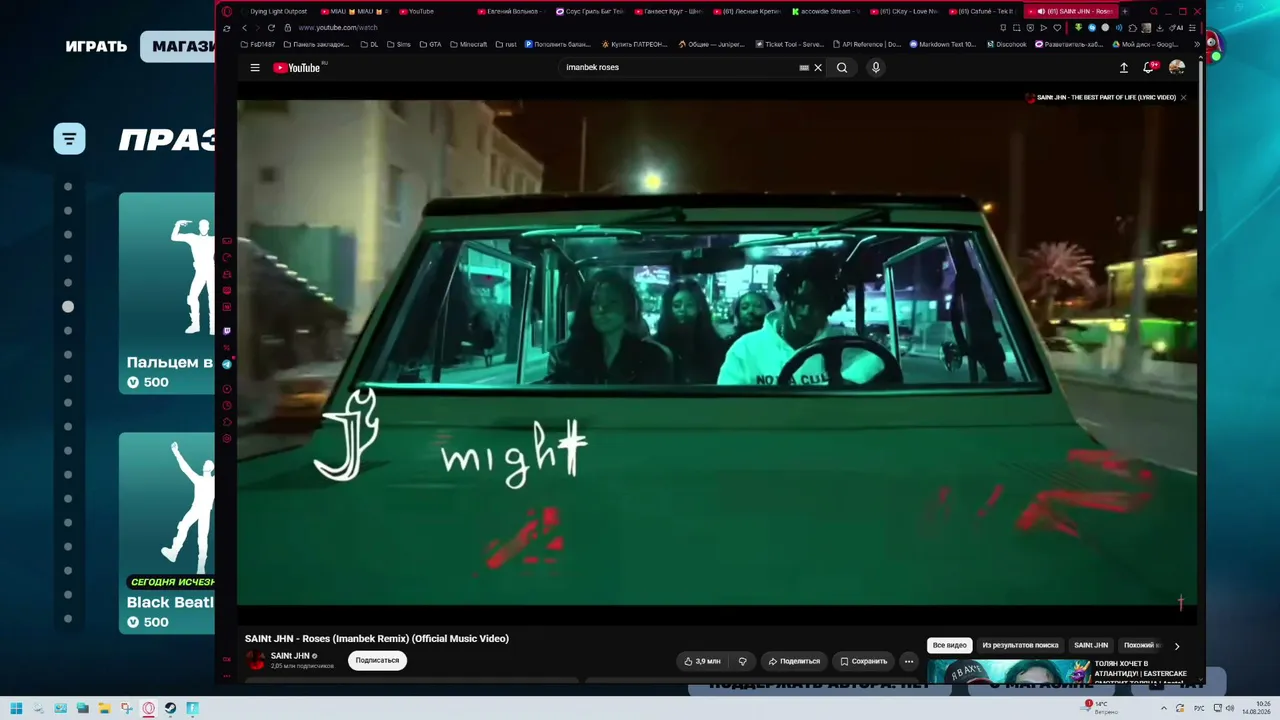Image resolution: width=1280 pixels, height=720 pixels.
Task: Open the weather widget in the taskbar
Action: pyautogui.click(x=1100, y=708)
